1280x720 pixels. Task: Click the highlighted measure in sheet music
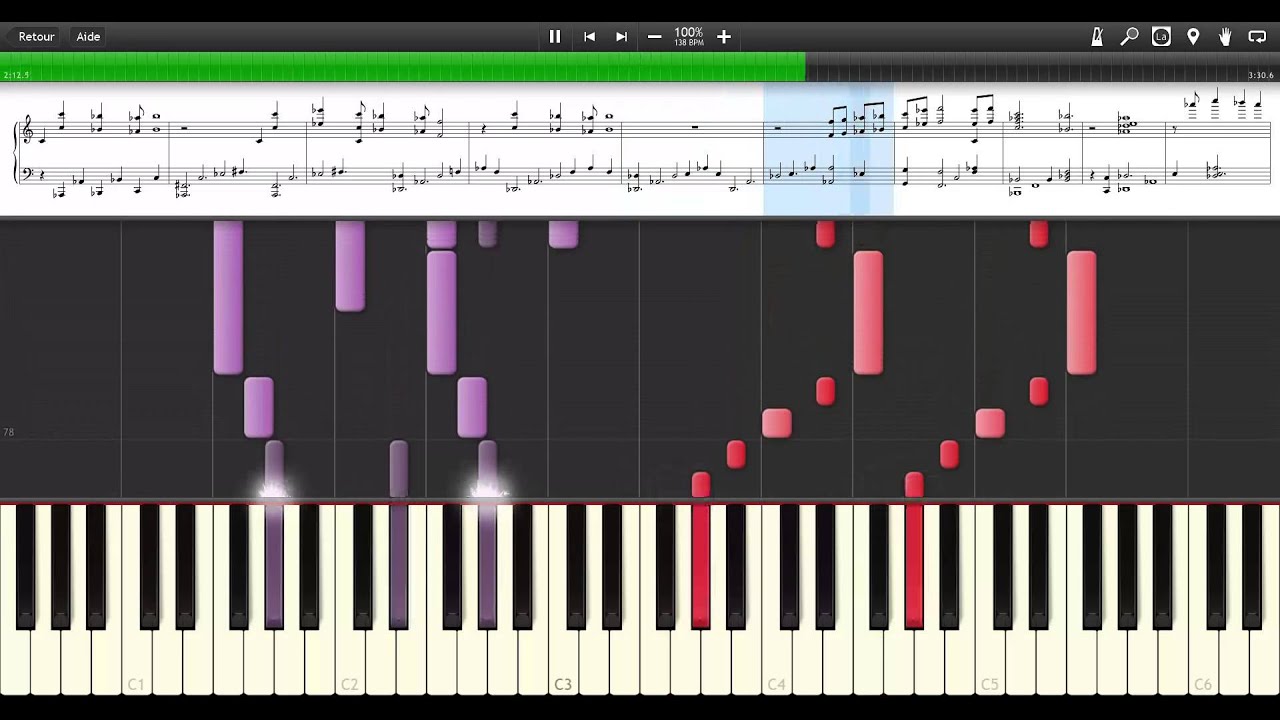[x=828, y=150]
